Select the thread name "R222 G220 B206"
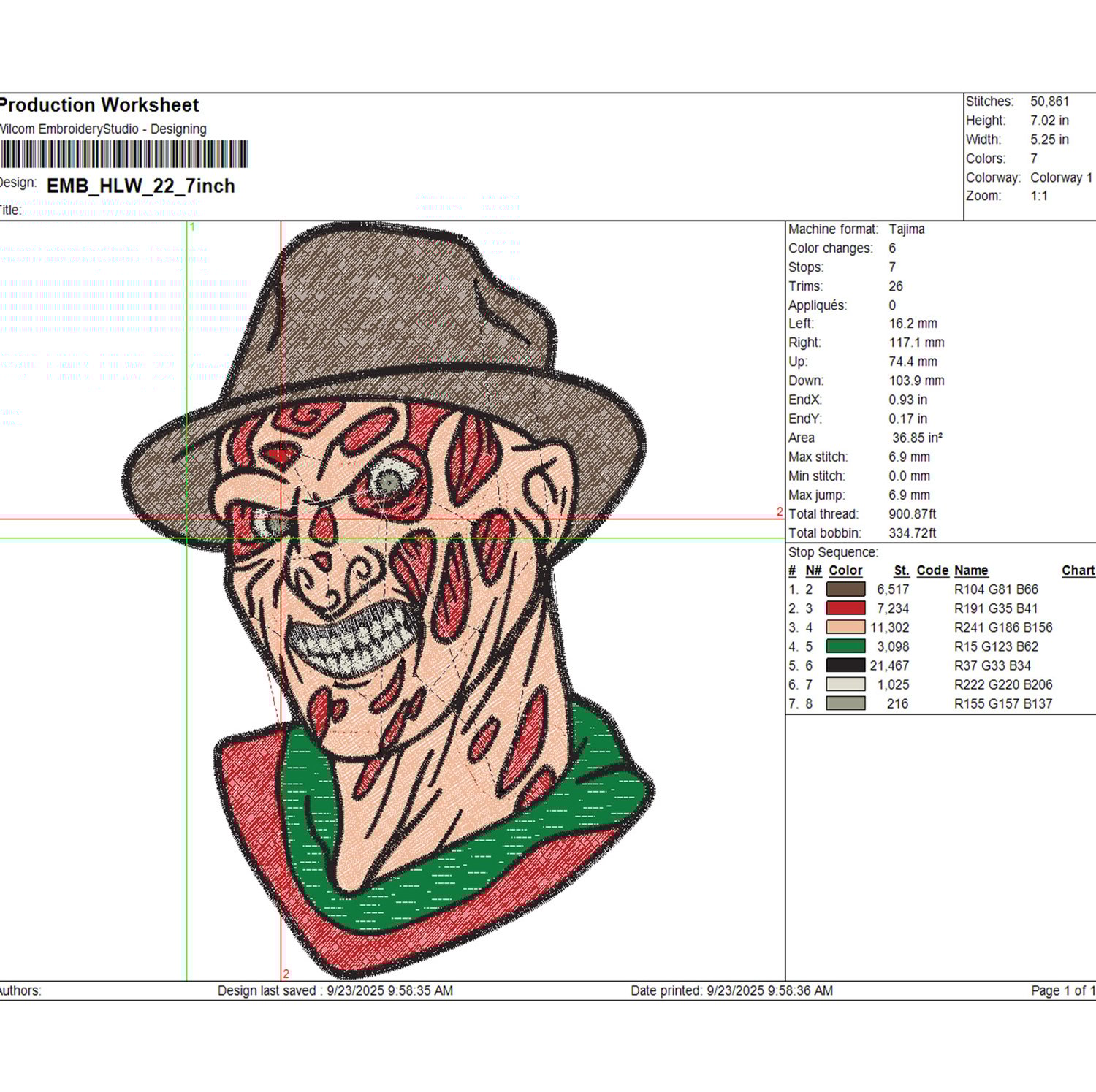Viewport: 1096px width, 1092px height. (x=1003, y=684)
